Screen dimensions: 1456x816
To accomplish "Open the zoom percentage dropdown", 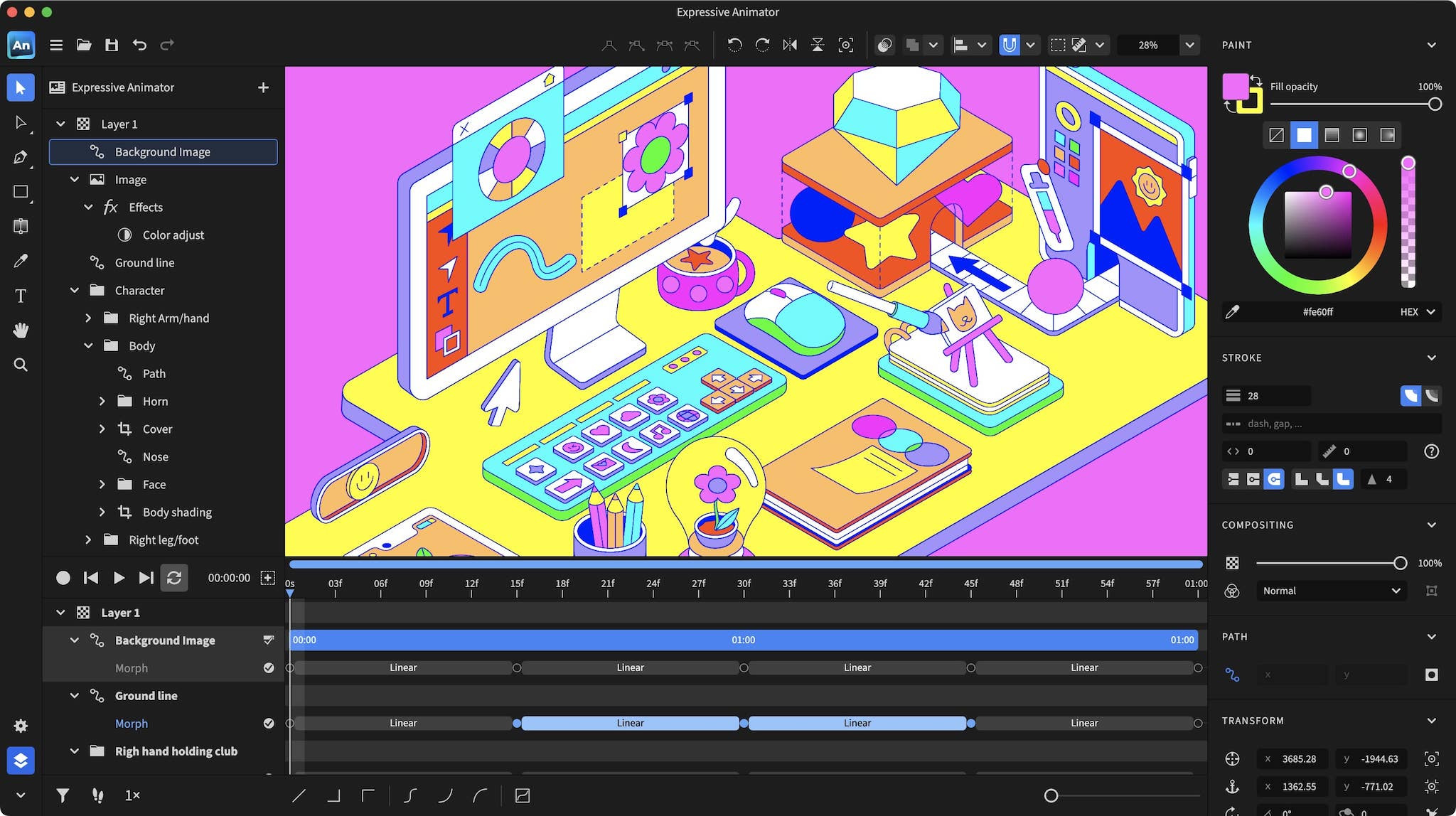I will [x=1189, y=45].
